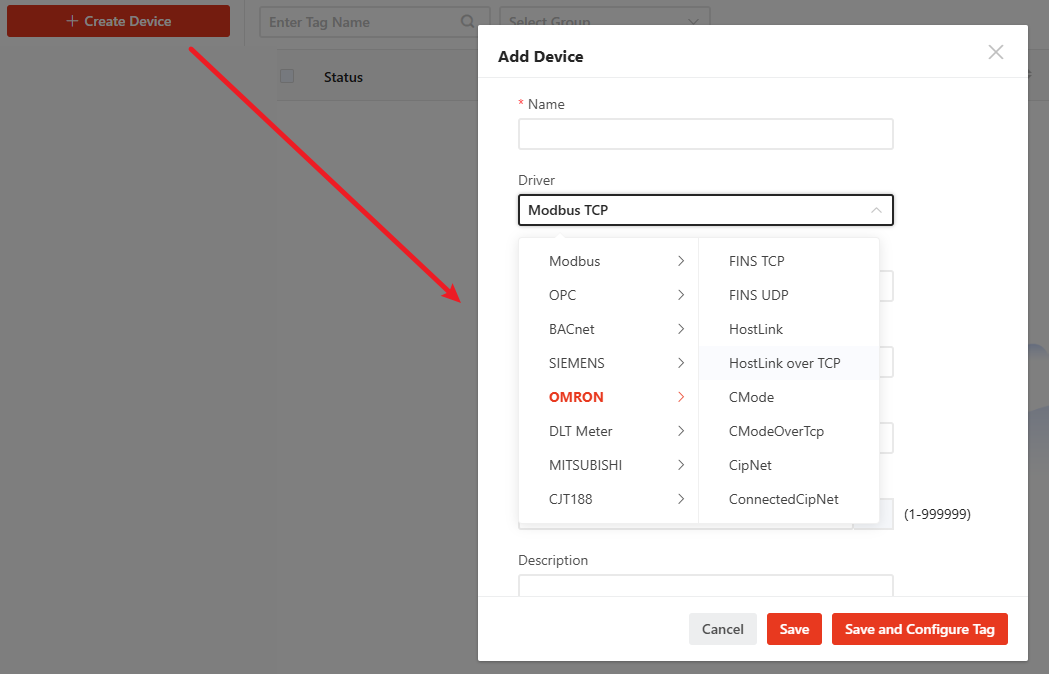
Task: Toggle the select-all checkbox in table header
Action: click(287, 76)
